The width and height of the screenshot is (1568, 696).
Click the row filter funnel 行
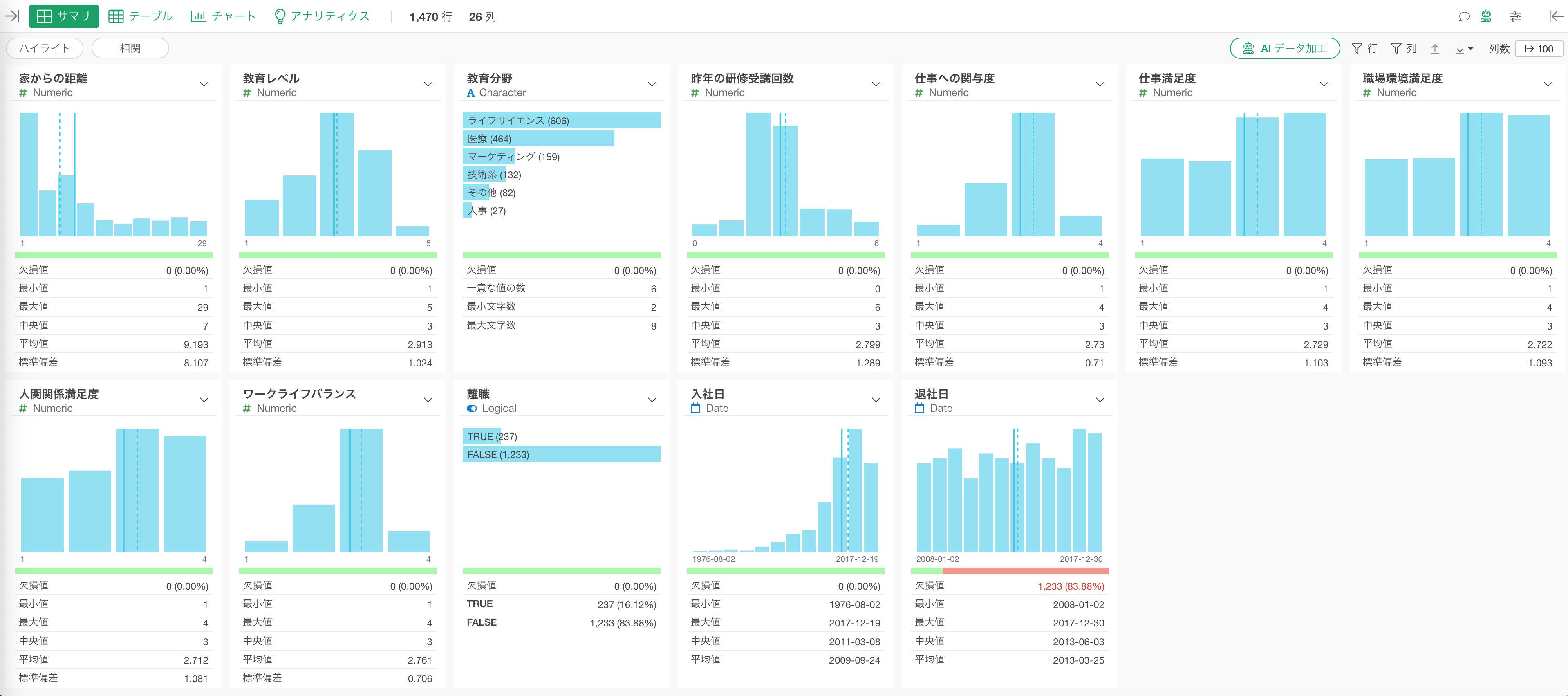tap(1364, 49)
